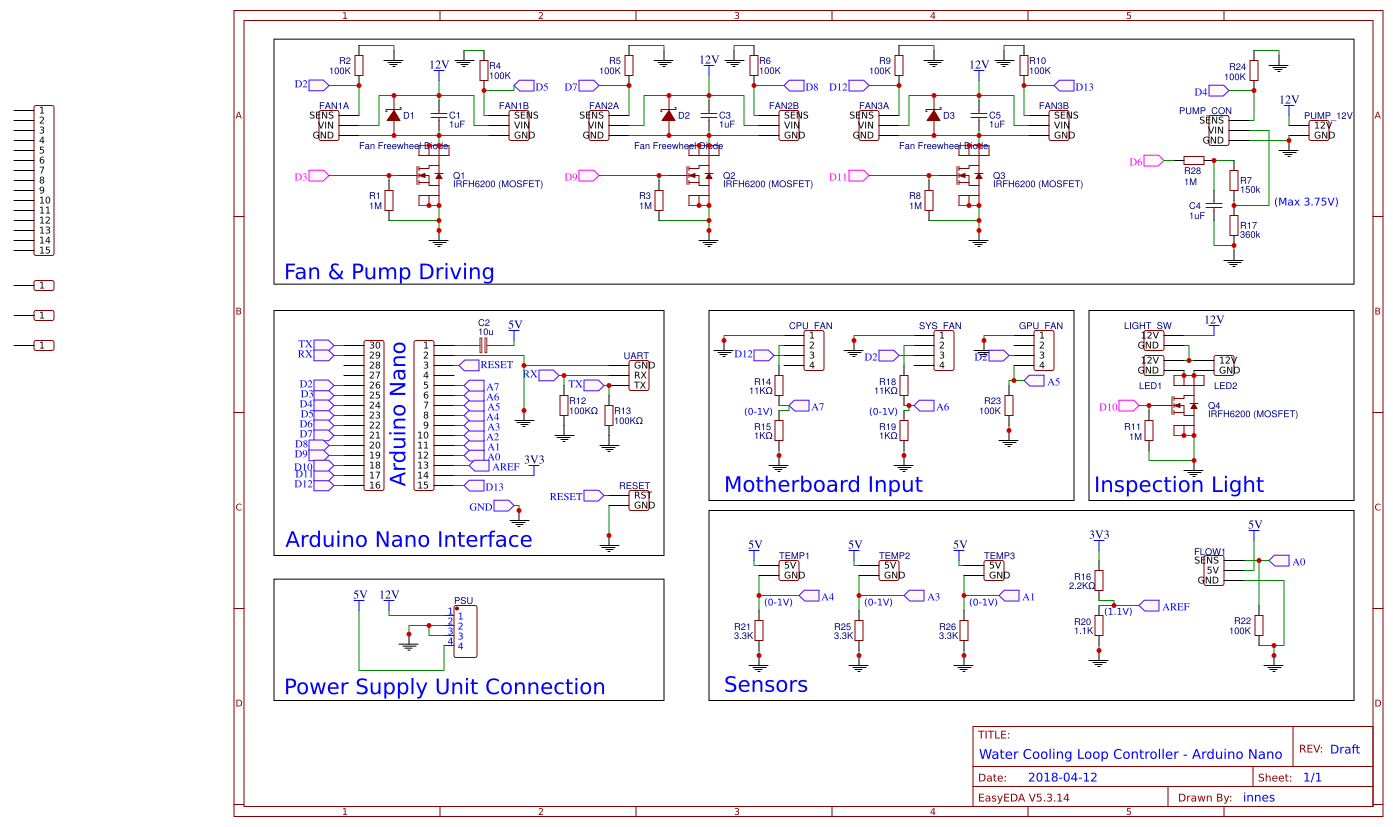Select the CPU_FAN connector
1393x827 pixels.
click(x=815, y=348)
